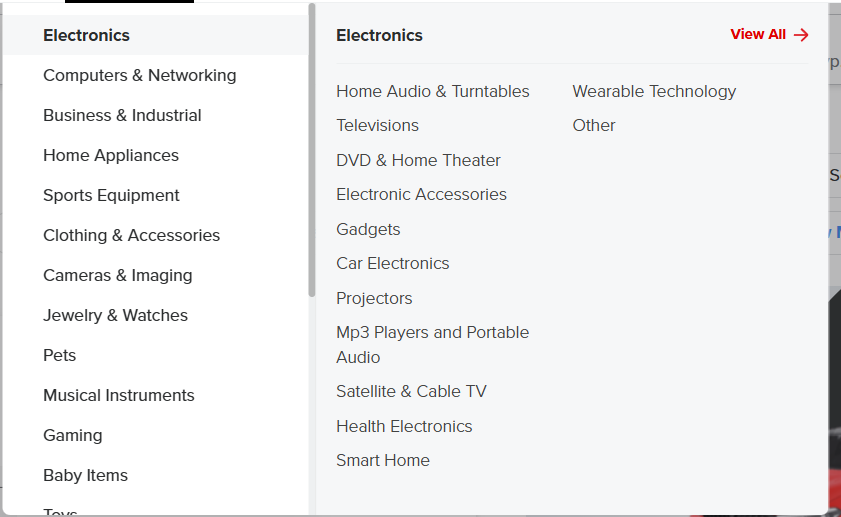Click the View All arrow icon
This screenshot has height=517, width=841.
801,35
